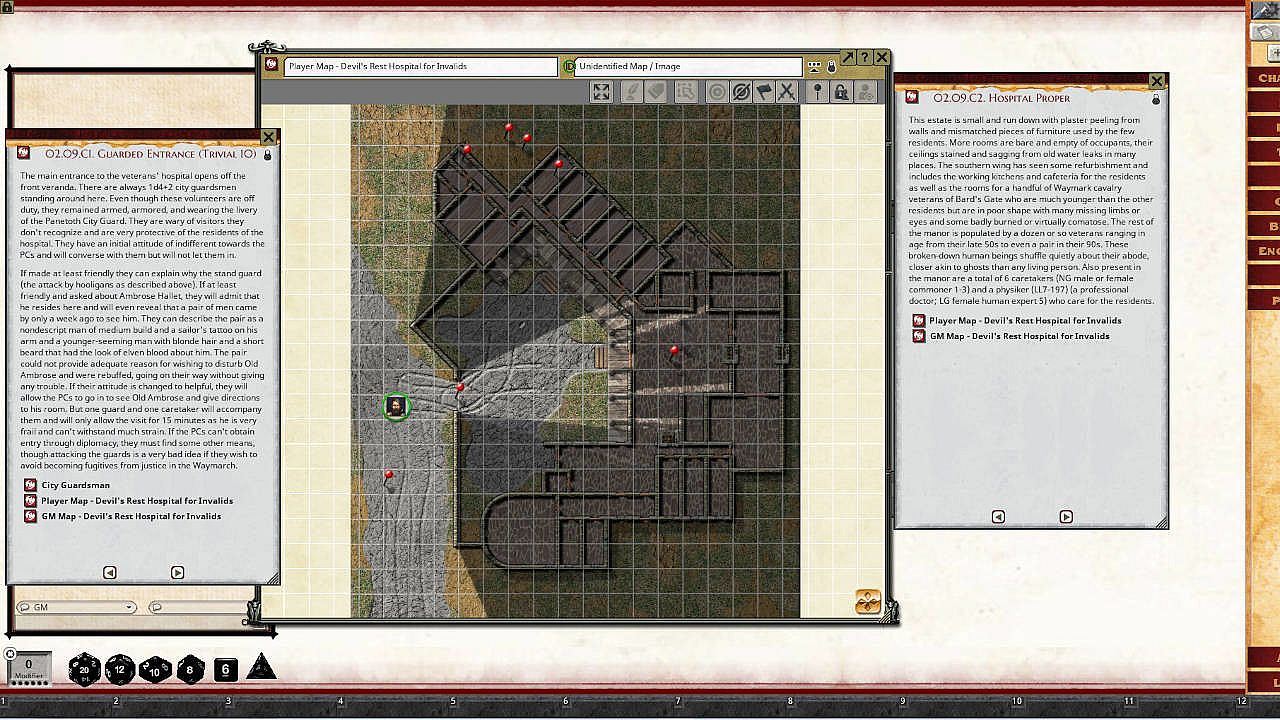Select the drawing pencil tool on map

click(631, 92)
